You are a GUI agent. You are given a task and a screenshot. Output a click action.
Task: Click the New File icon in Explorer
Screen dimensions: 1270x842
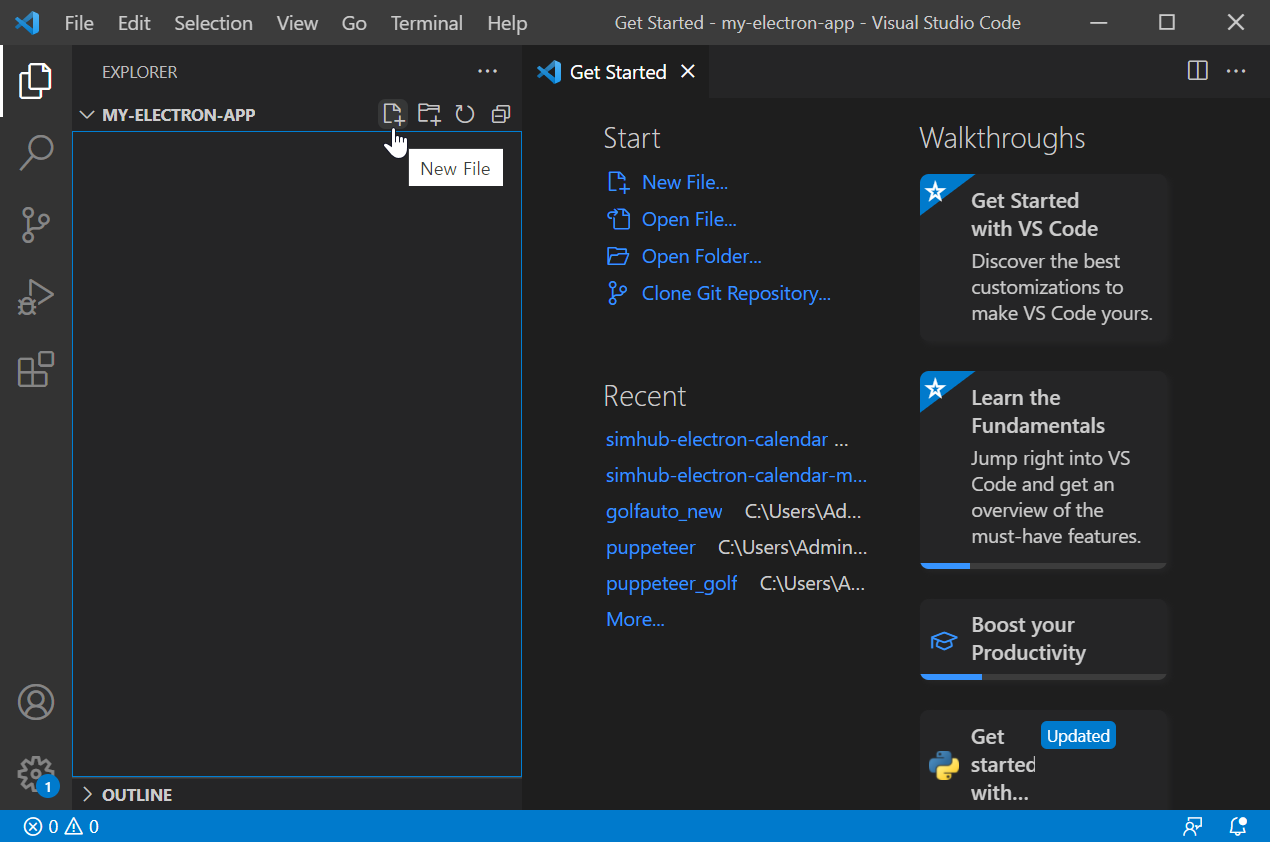(393, 114)
